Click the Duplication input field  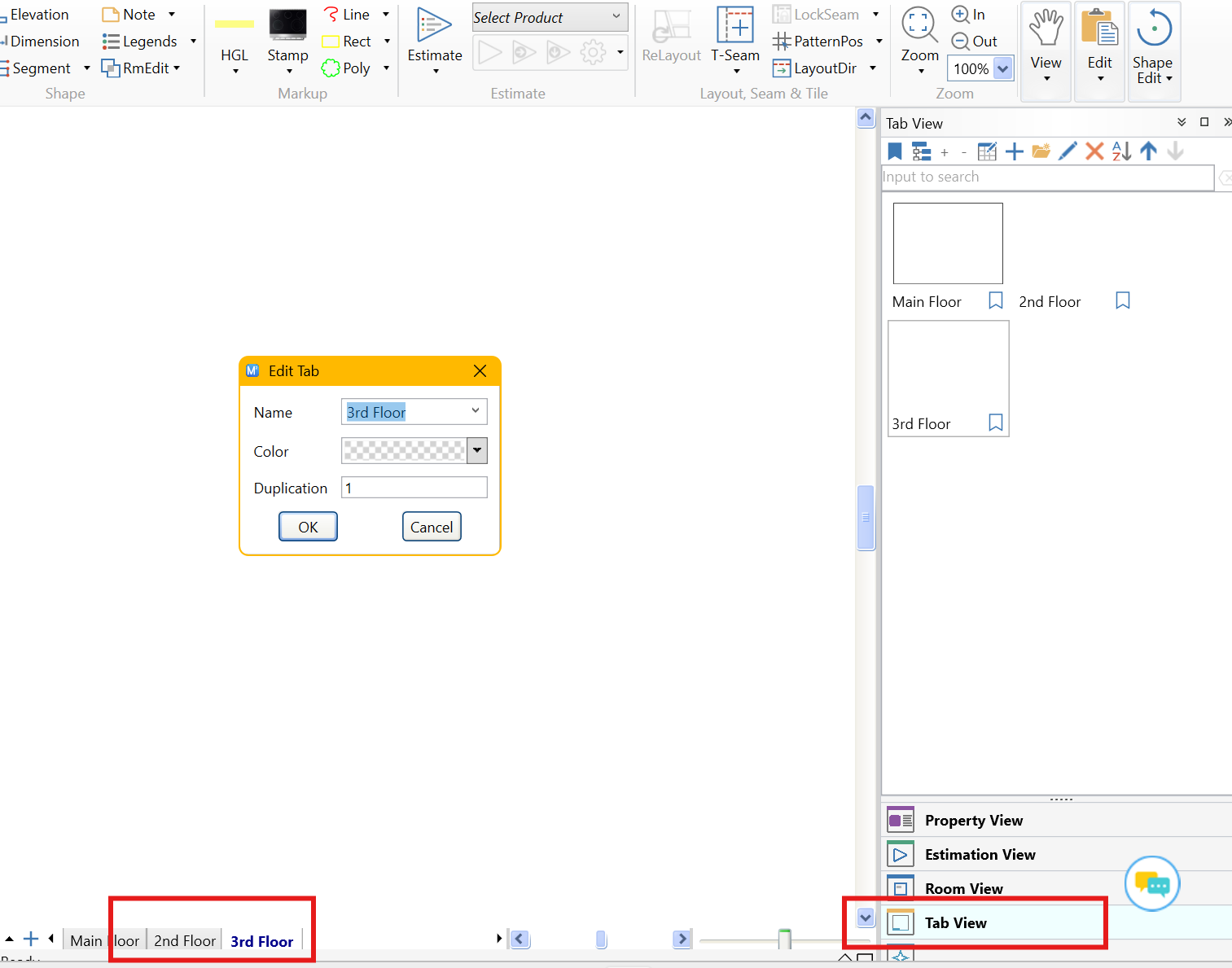pos(414,488)
